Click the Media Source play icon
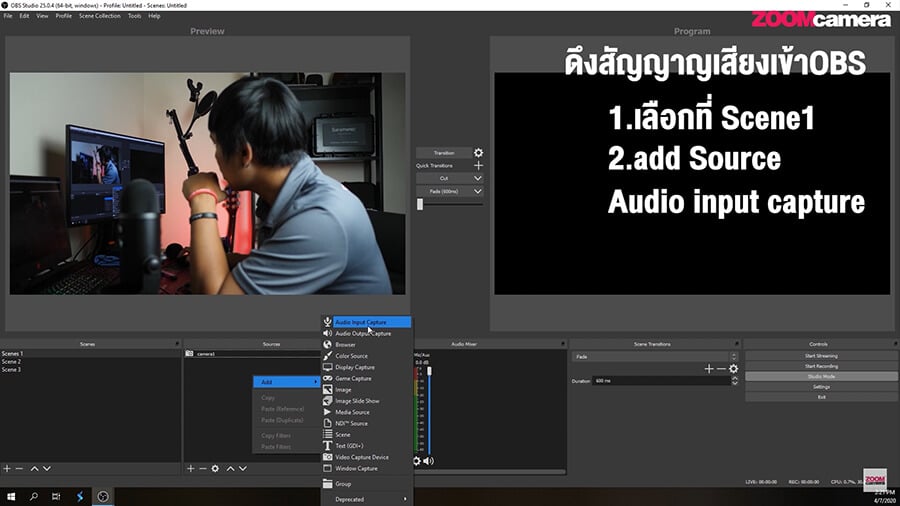 (x=327, y=412)
